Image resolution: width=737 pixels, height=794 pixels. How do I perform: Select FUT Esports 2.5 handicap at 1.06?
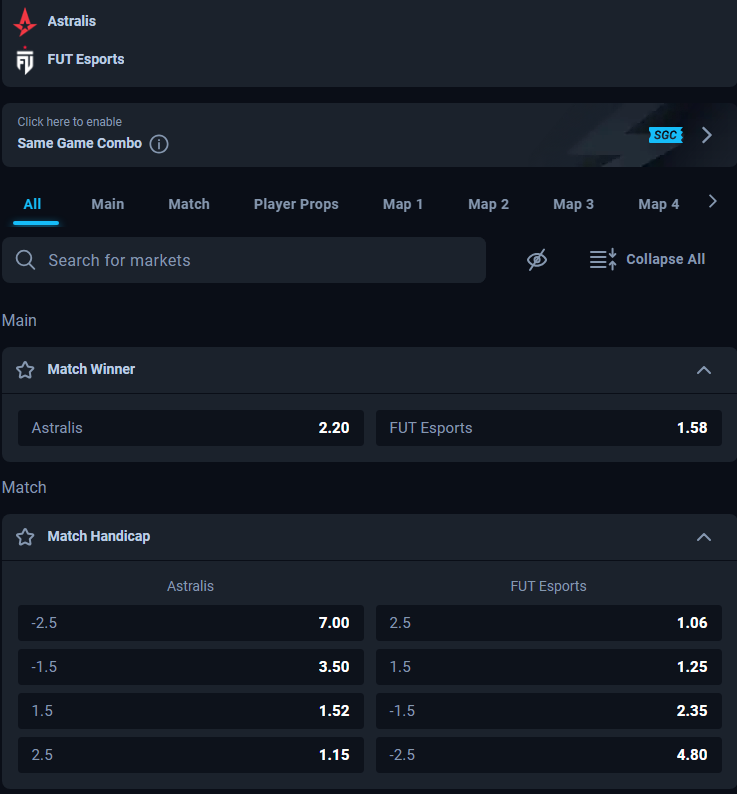tap(549, 623)
